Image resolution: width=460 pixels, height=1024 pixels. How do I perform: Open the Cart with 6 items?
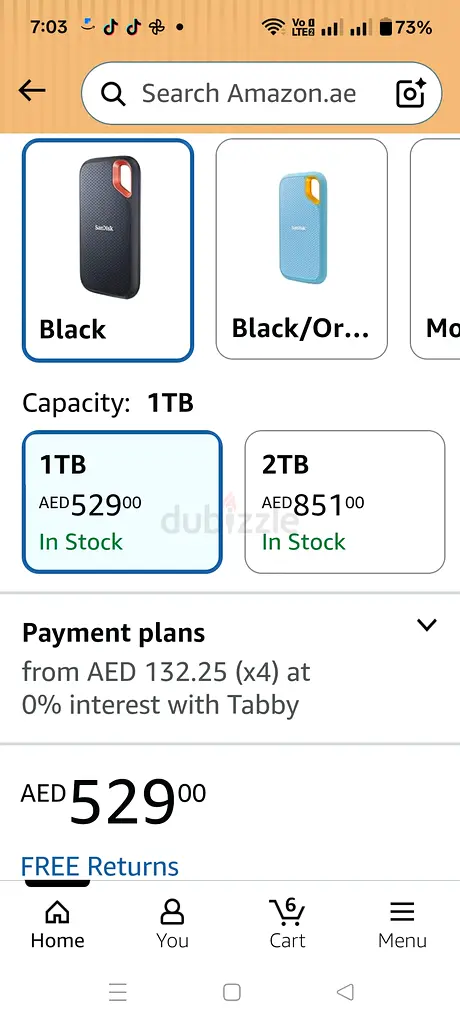[288, 923]
